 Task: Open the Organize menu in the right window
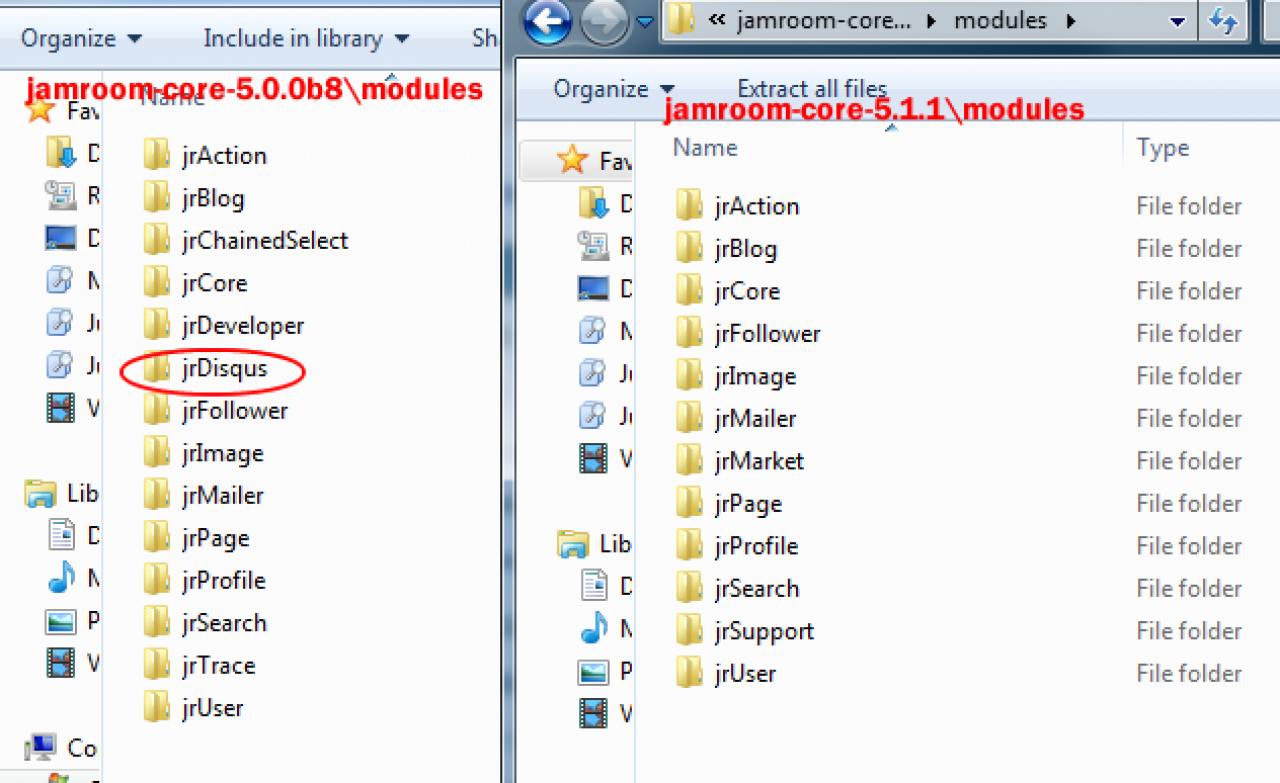tap(614, 89)
